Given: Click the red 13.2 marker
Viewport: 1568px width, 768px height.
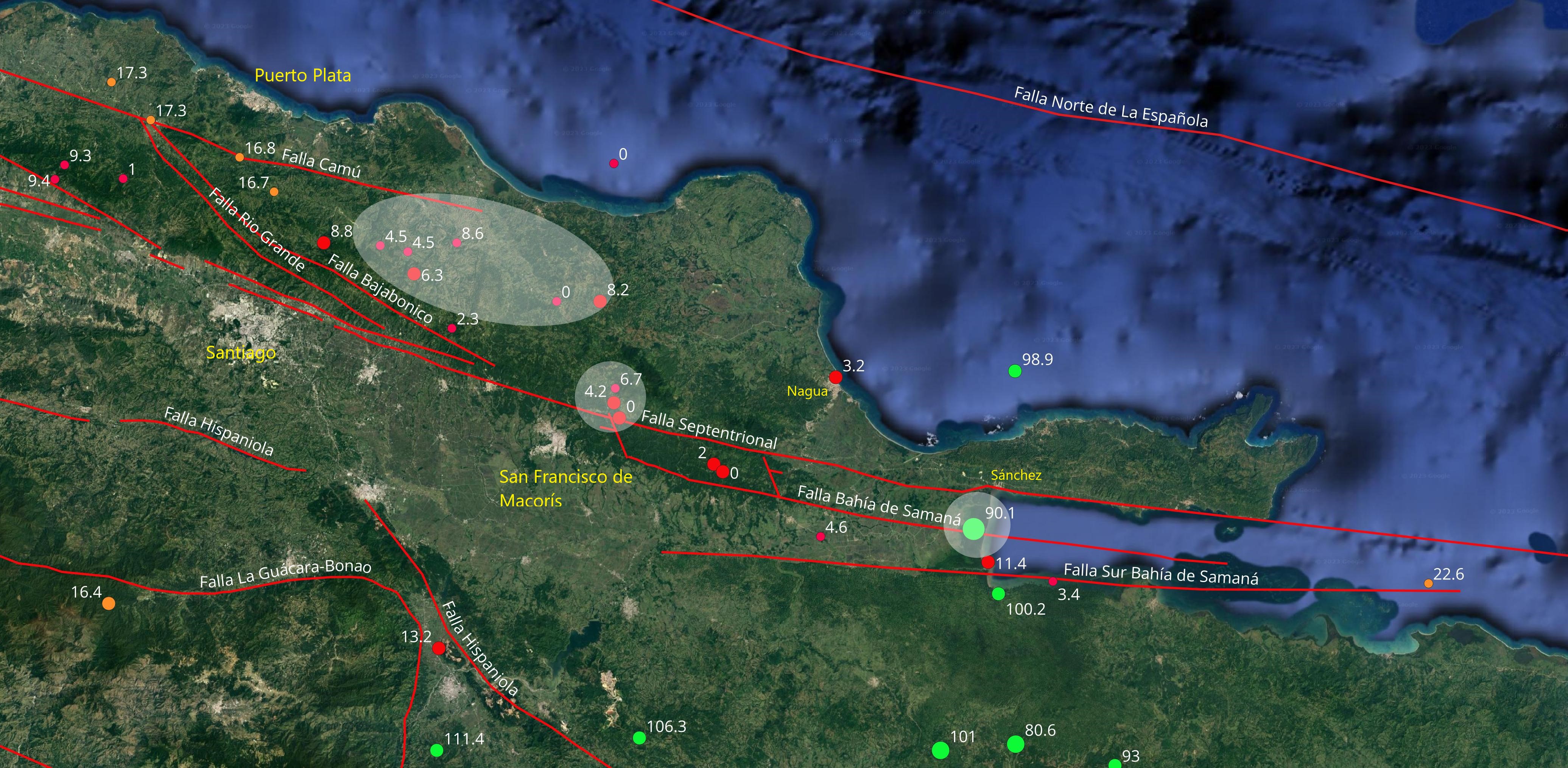Looking at the screenshot, I should tap(439, 649).
